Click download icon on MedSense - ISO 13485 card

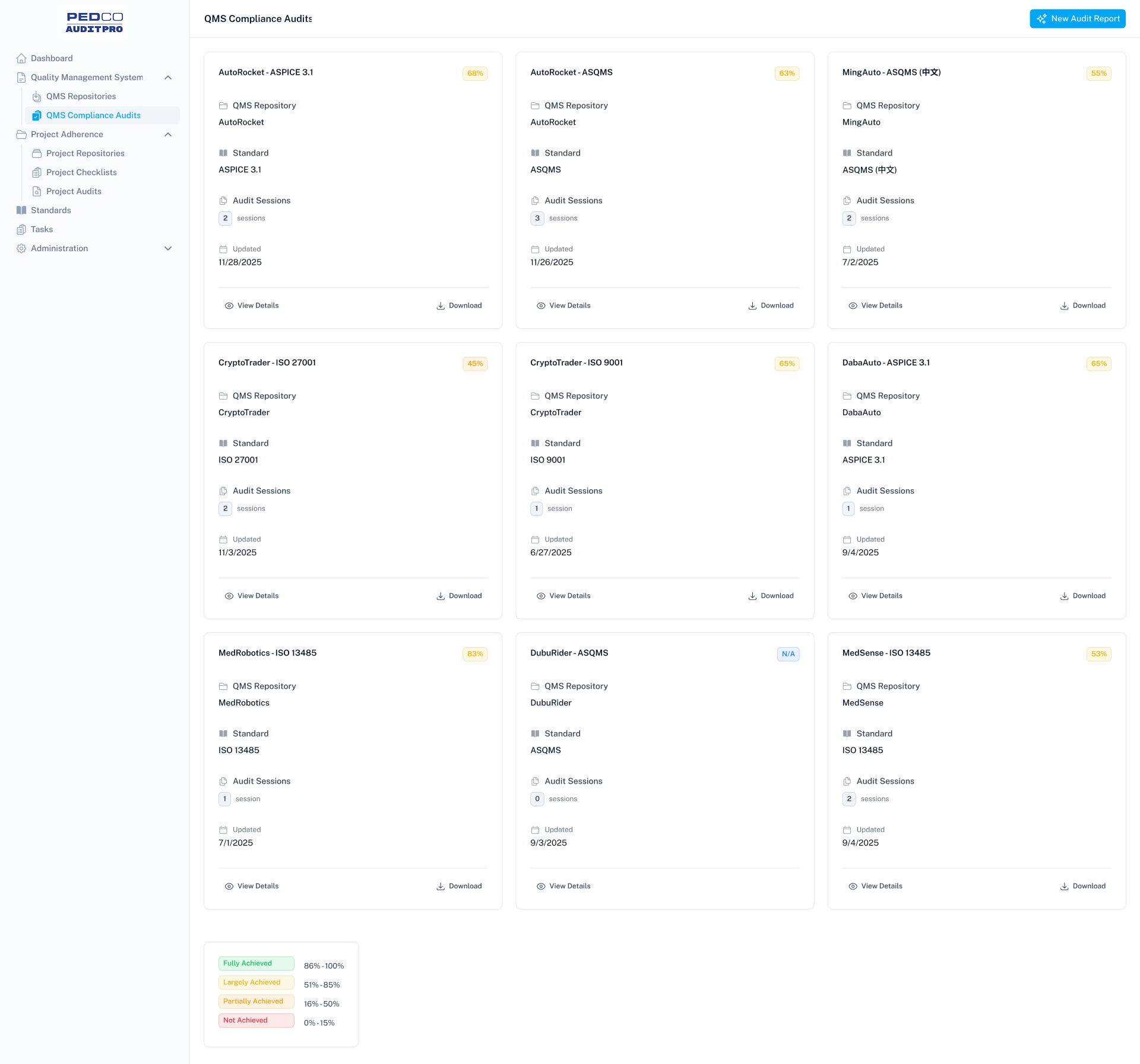click(x=1065, y=886)
